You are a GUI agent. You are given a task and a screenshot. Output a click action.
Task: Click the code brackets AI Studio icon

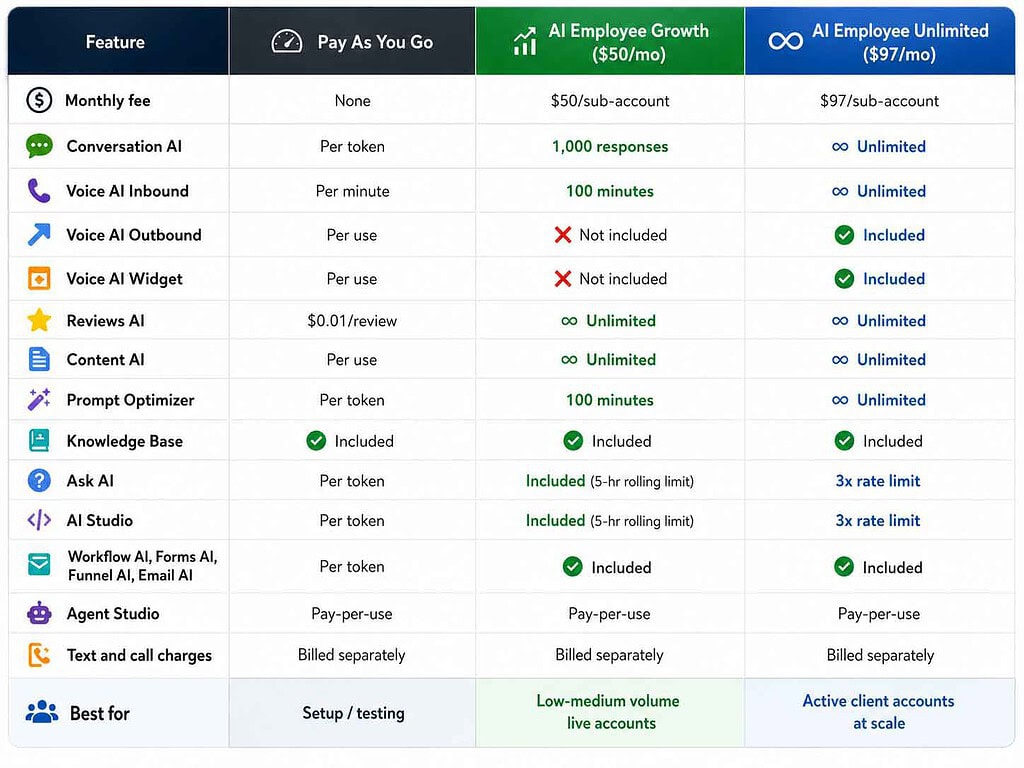(x=39, y=520)
